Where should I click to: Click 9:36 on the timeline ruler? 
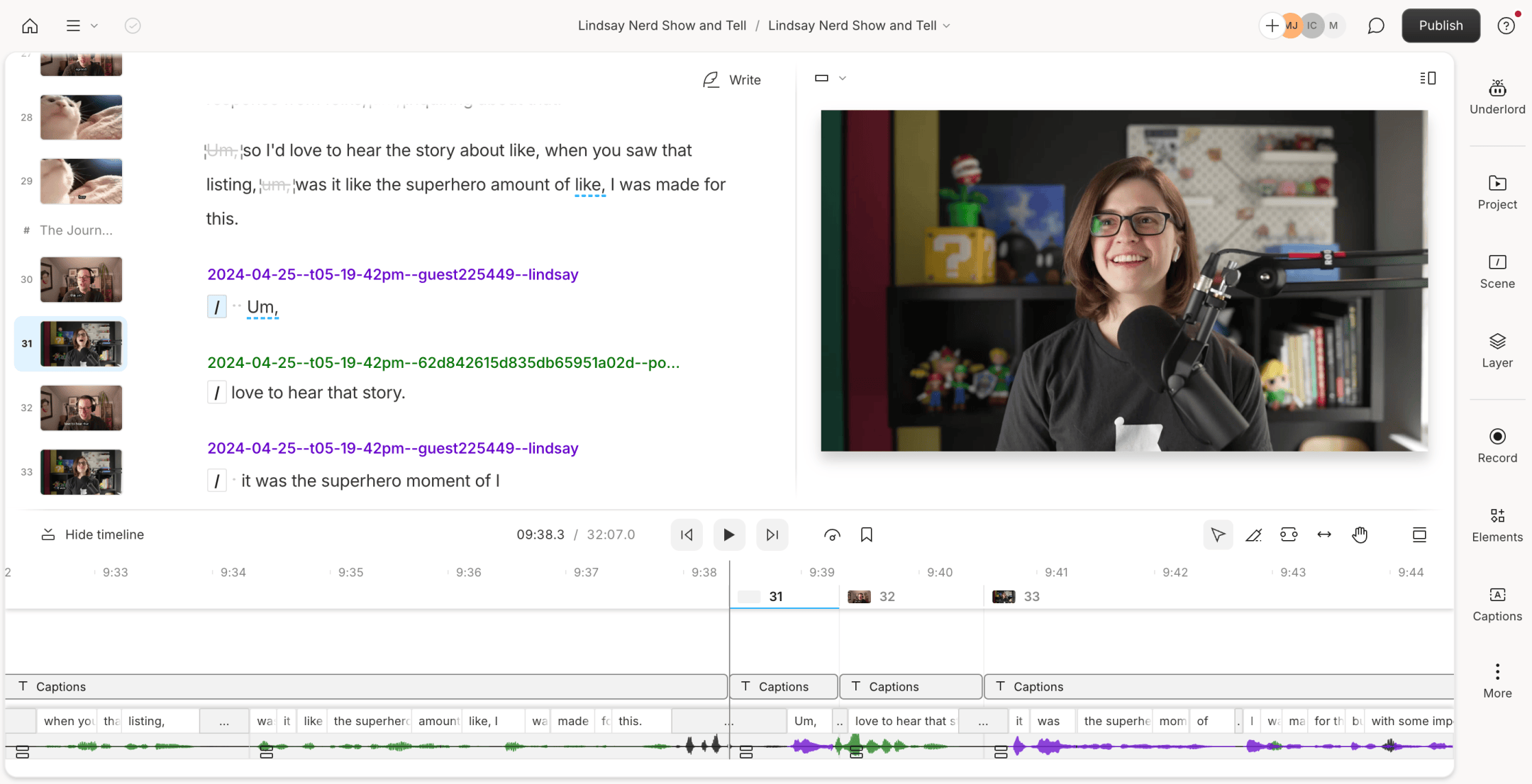tap(468, 572)
